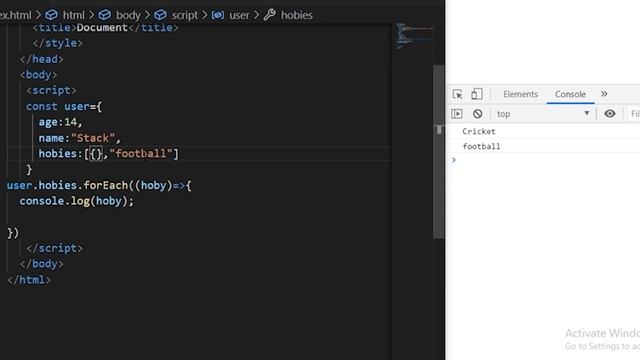Place cursor on "football" string in code
Image resolution: width=640 pixels, height=360 pixels.
(141, 154)
